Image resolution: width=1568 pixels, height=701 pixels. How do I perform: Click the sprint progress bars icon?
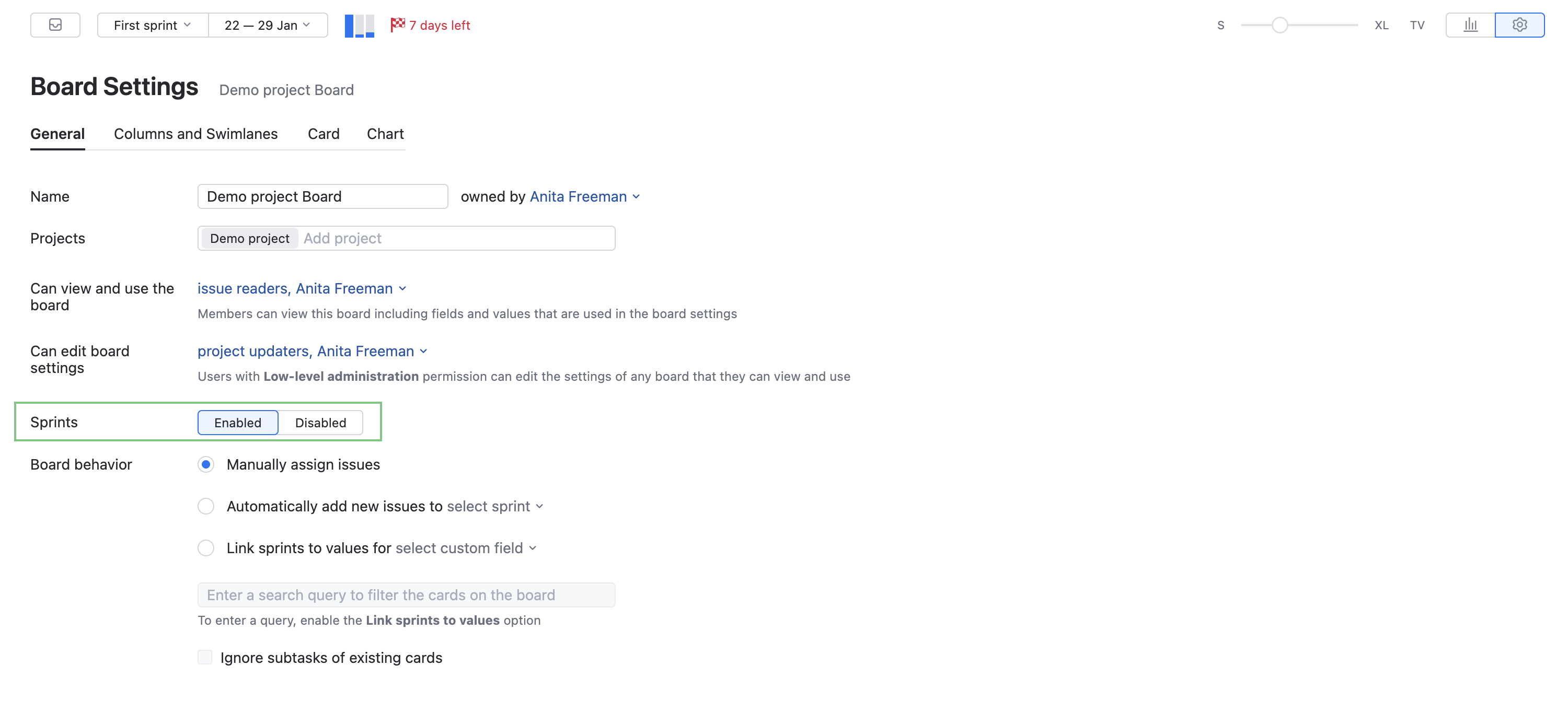[x=359, y=26]
